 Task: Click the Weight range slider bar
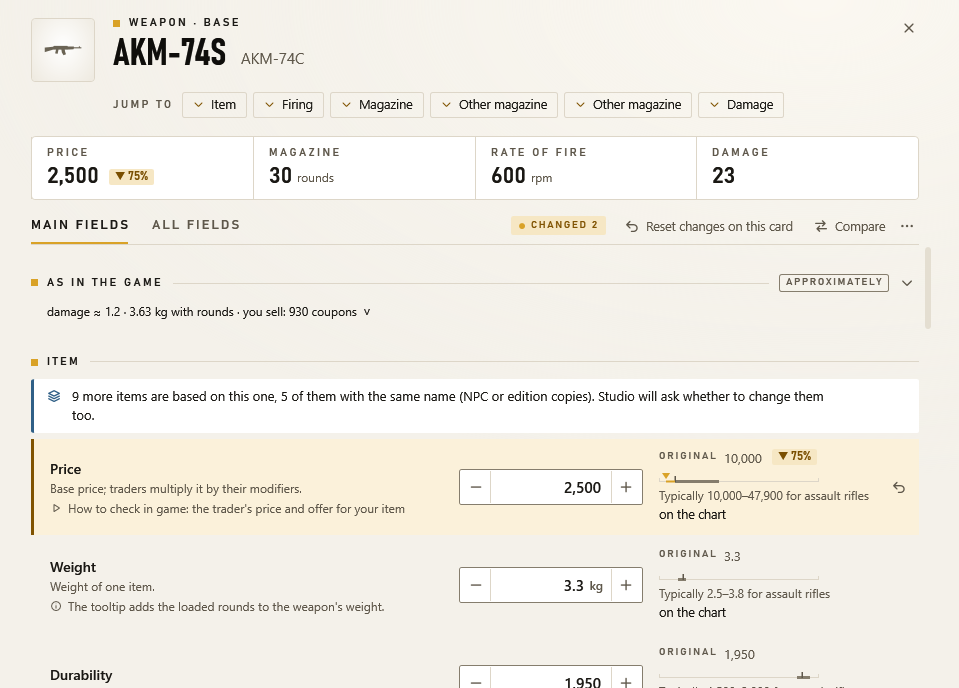738,578
